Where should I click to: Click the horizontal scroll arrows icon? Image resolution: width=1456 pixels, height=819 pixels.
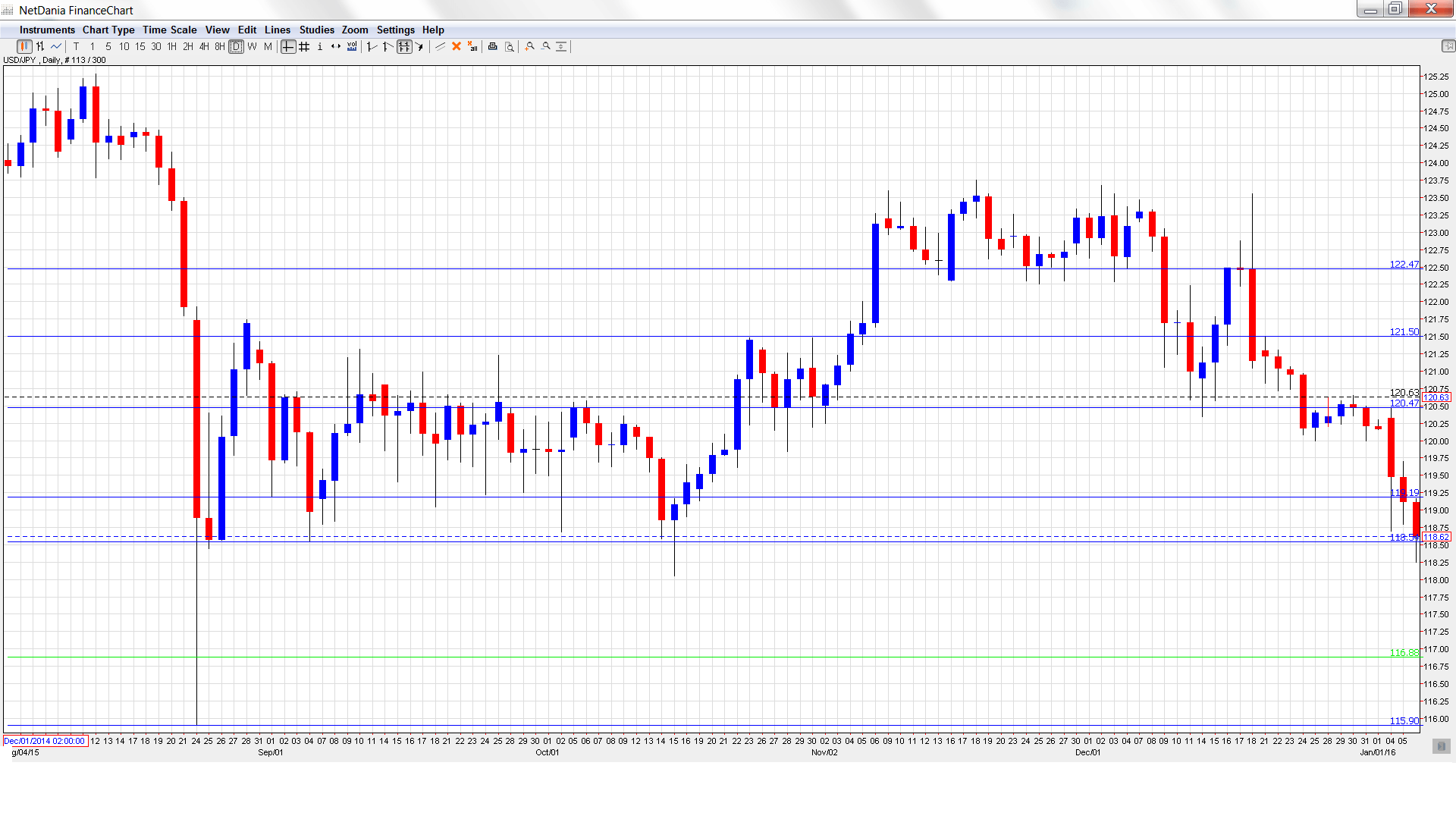[x=336, y=47]
